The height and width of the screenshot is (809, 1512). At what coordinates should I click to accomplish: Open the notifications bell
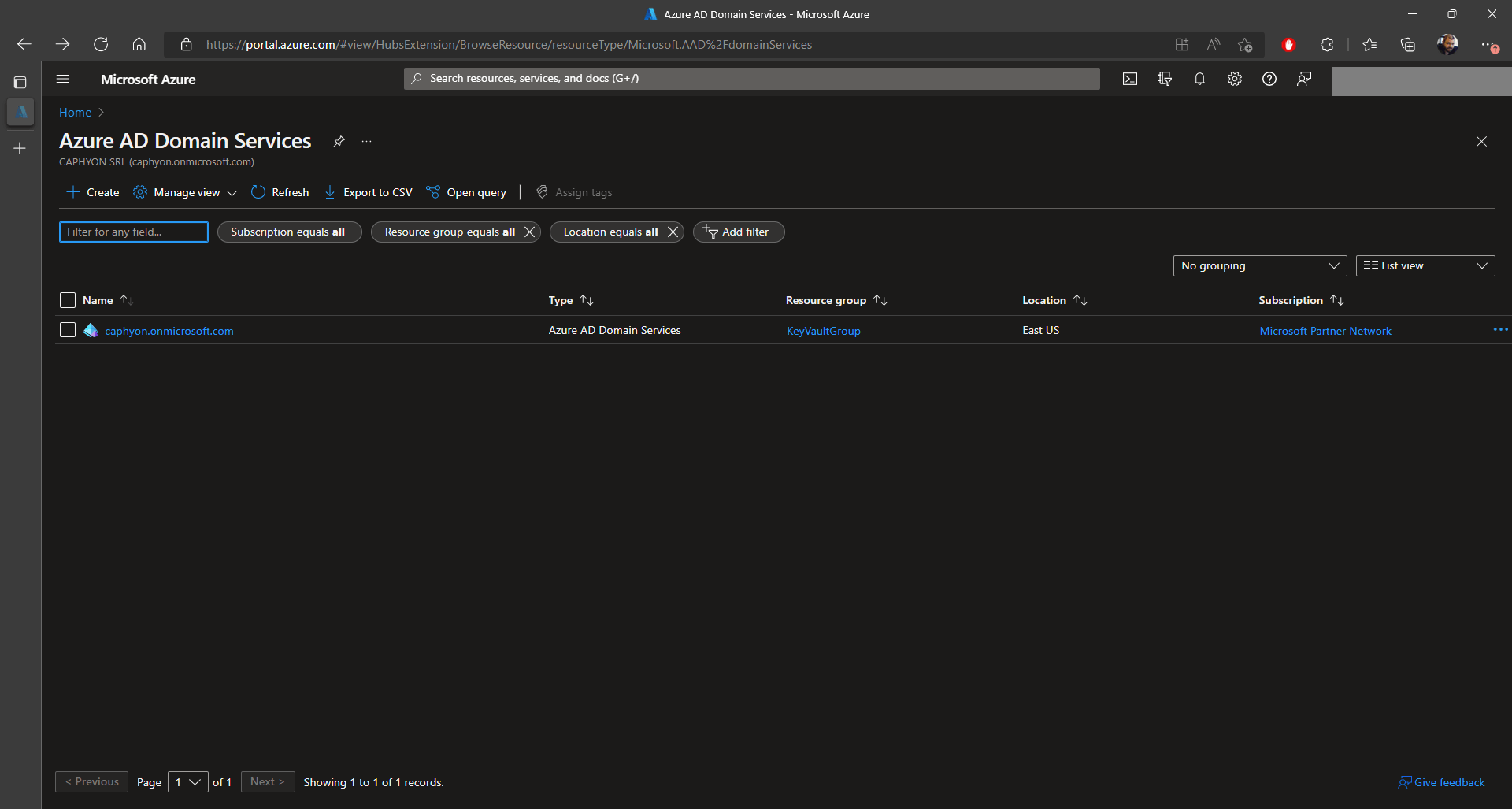pos(1199,79)
